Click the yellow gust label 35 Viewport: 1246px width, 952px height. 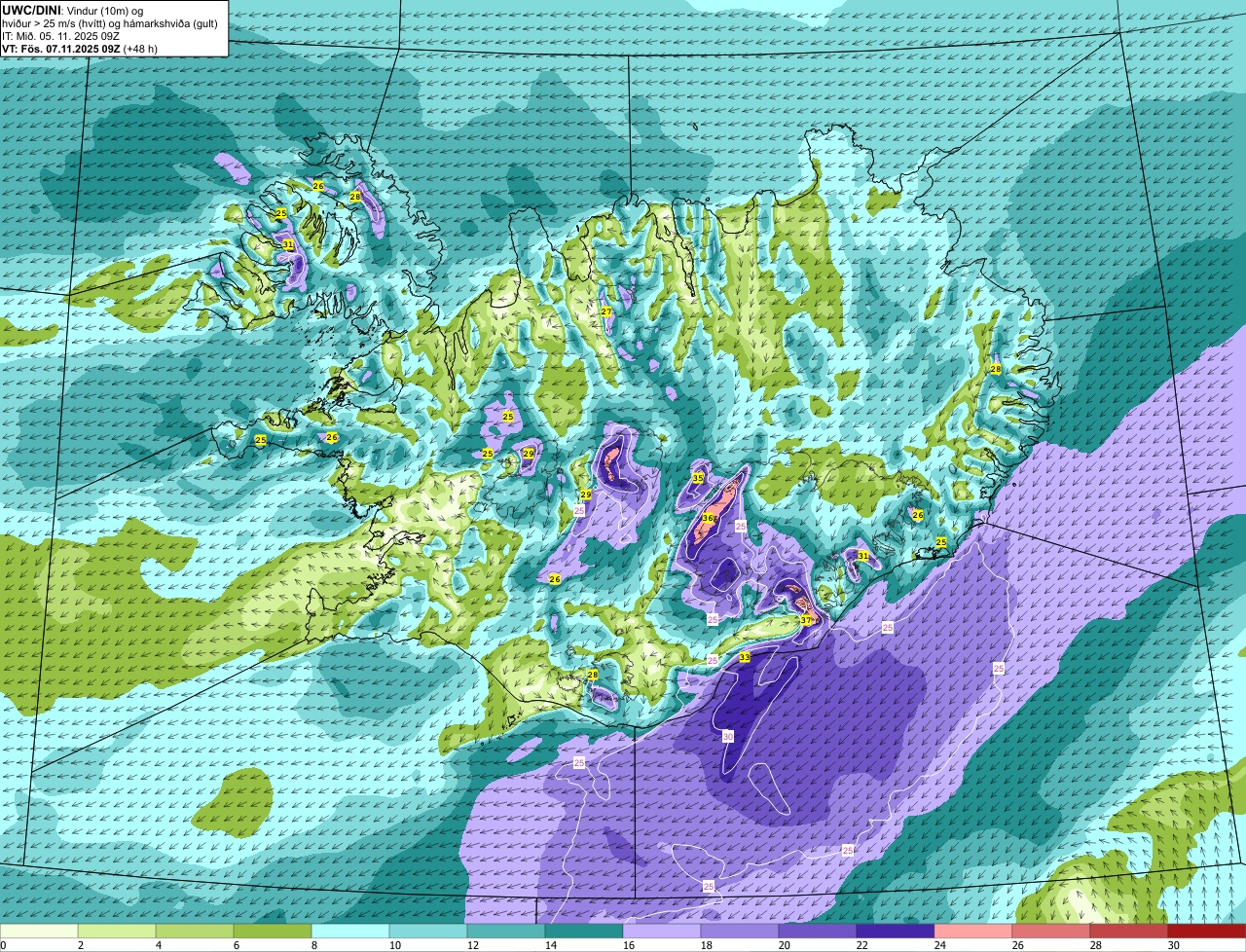[x=698, y=478]
